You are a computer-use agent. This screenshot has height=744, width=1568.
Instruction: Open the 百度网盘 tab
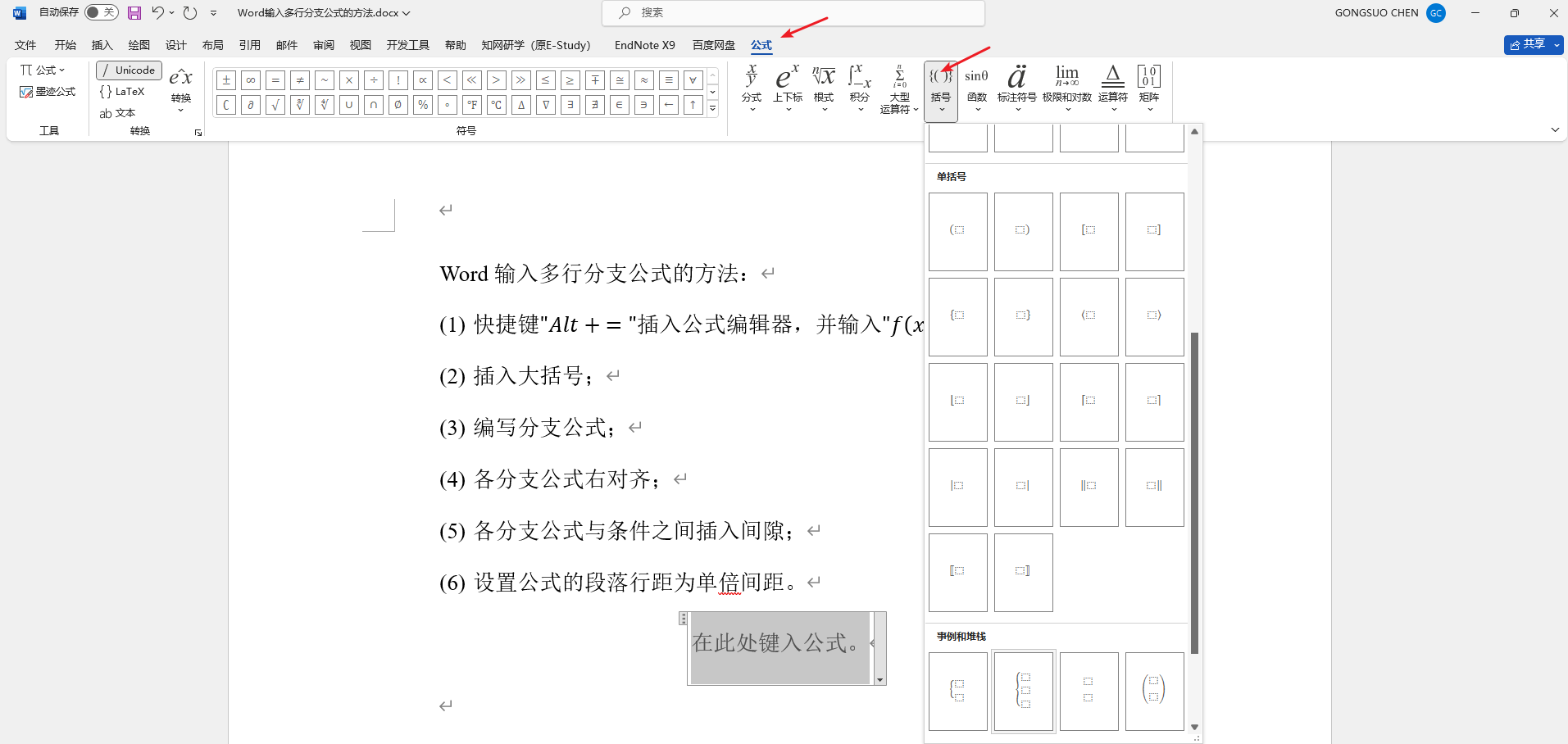[x=714, y=45]
